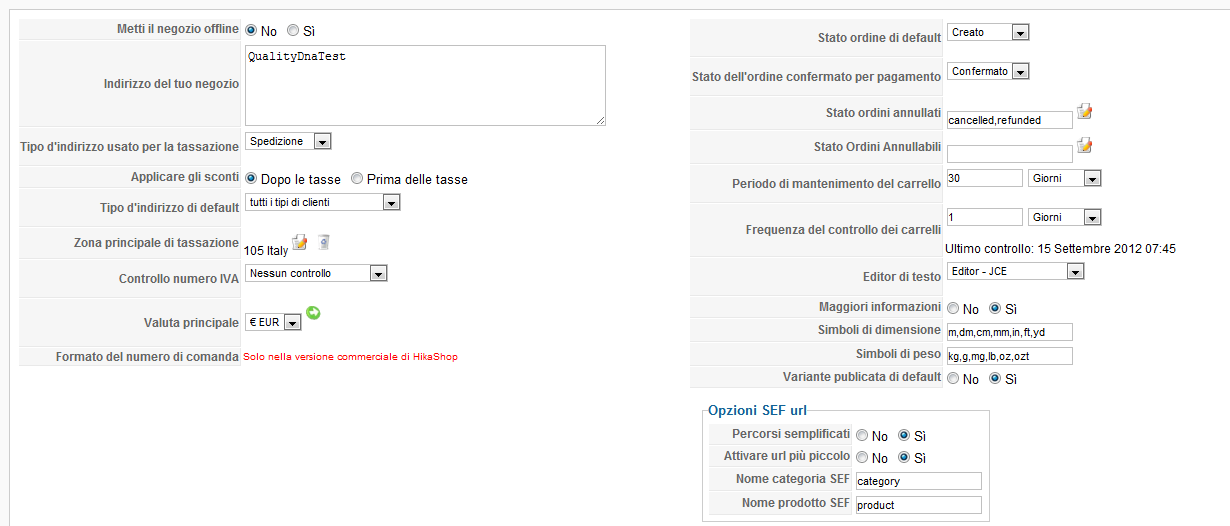Select No for Percorsi semplificati
The width and height of the screenshot is (1230, 526).
[x=862, y=436]
